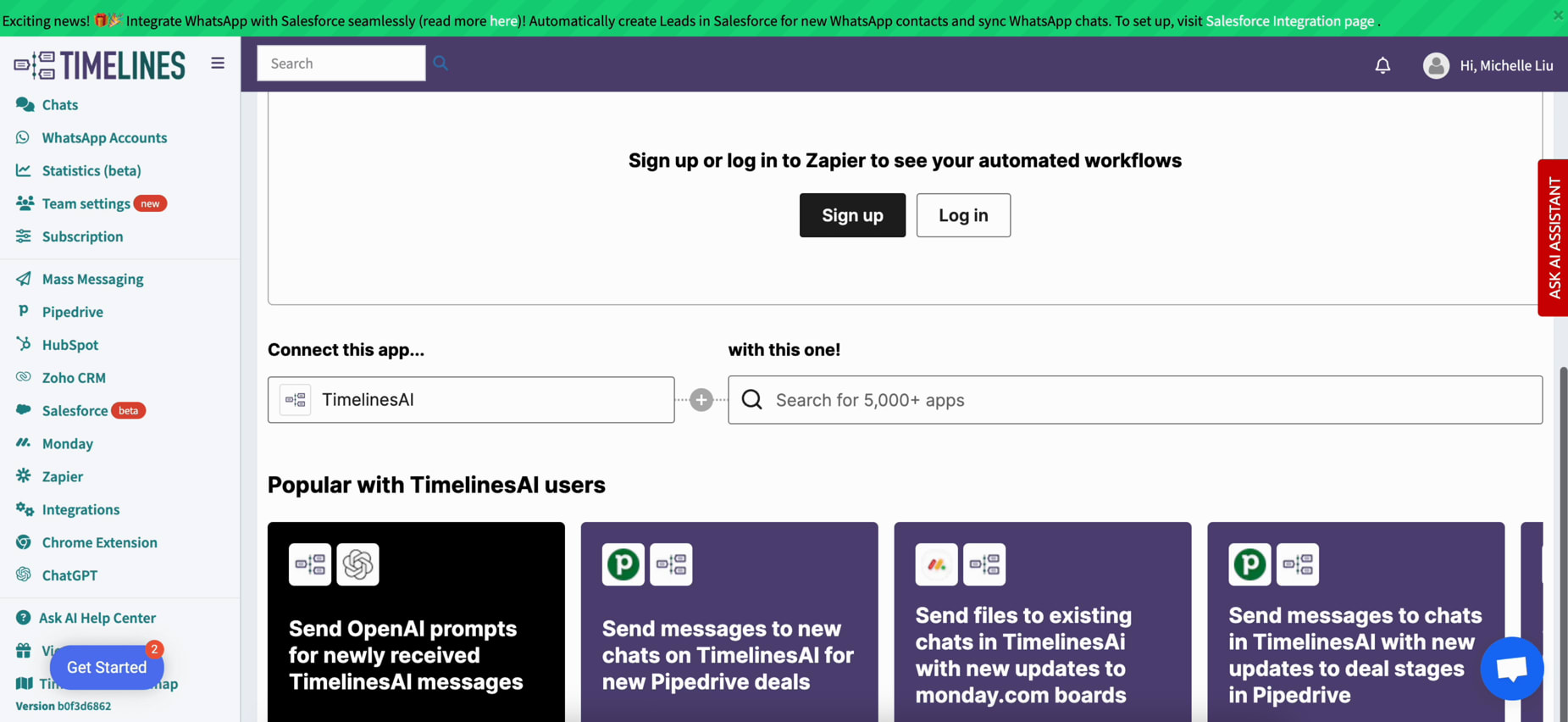This screenshot has width=1568, height=722.
Task: Click the header Search input field
Action: (x=341, y=64)
